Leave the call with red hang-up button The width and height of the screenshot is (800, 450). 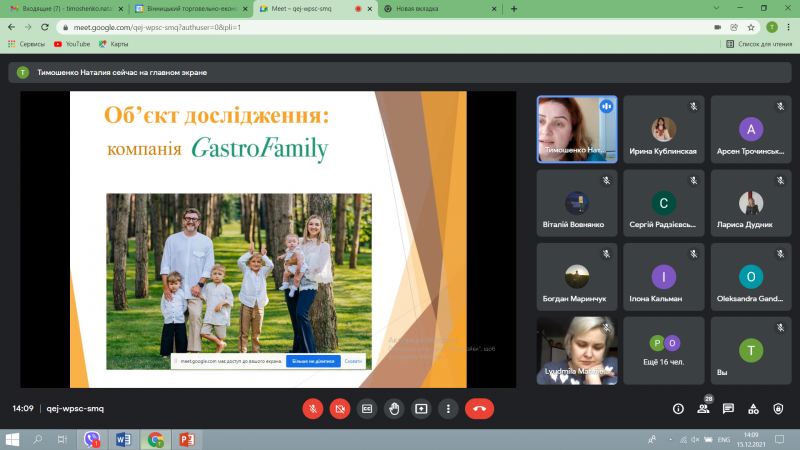479,409
